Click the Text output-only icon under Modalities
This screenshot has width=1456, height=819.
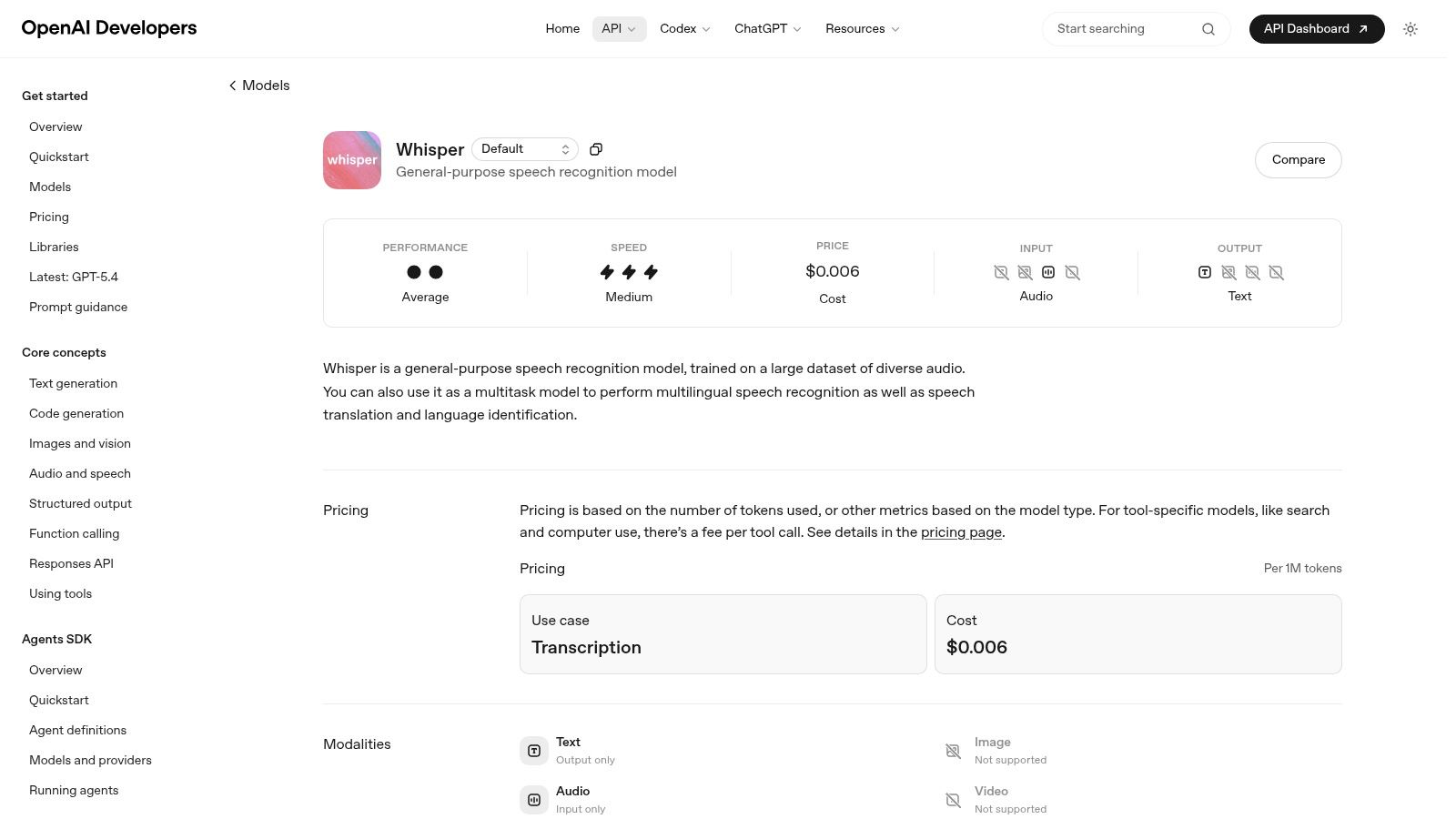click(534, 750)
